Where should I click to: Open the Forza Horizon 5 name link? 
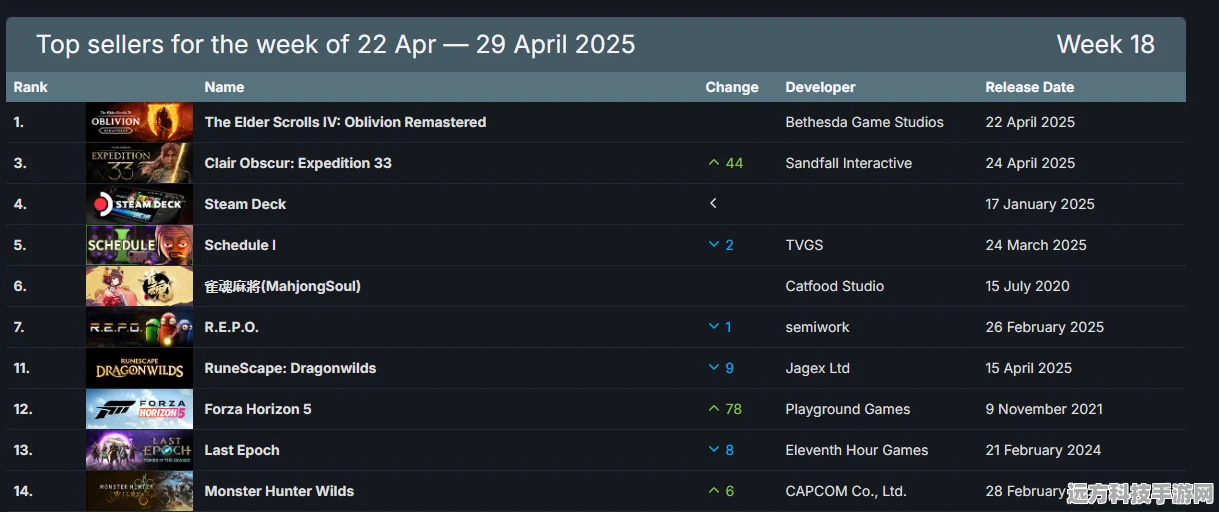coord(258,409)
